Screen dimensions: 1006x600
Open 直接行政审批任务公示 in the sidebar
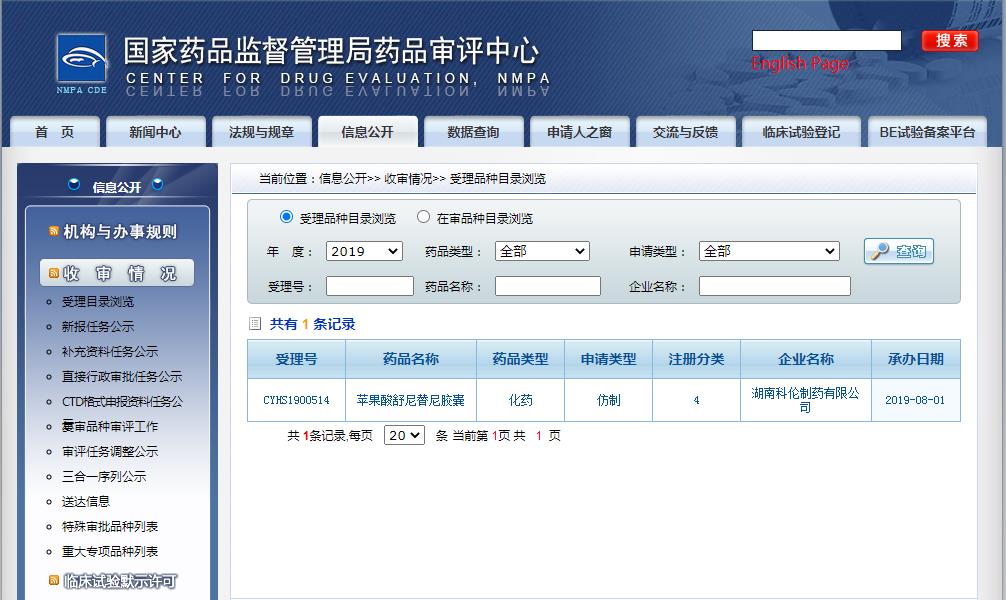tap(122, 377)
